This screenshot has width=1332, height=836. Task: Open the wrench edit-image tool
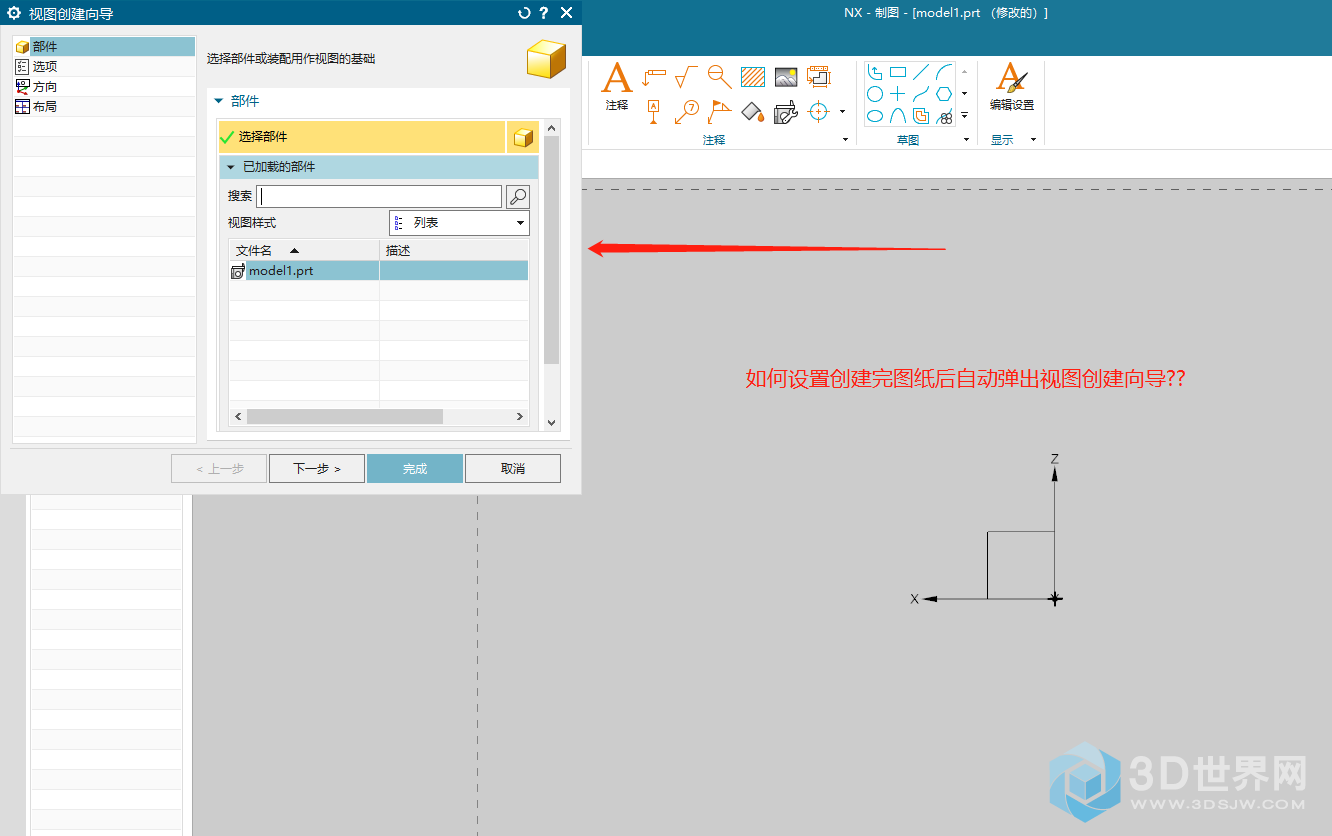[786, 111]
